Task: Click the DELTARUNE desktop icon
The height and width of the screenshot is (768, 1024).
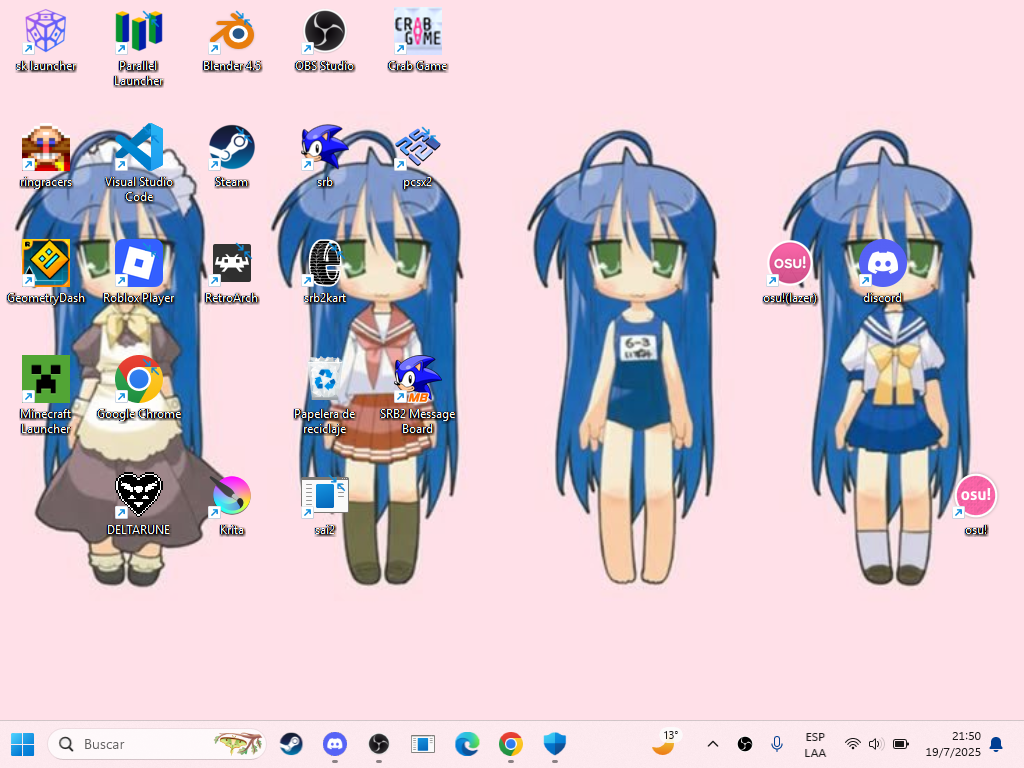Action: pyautogui.click(x=138, y=504)
